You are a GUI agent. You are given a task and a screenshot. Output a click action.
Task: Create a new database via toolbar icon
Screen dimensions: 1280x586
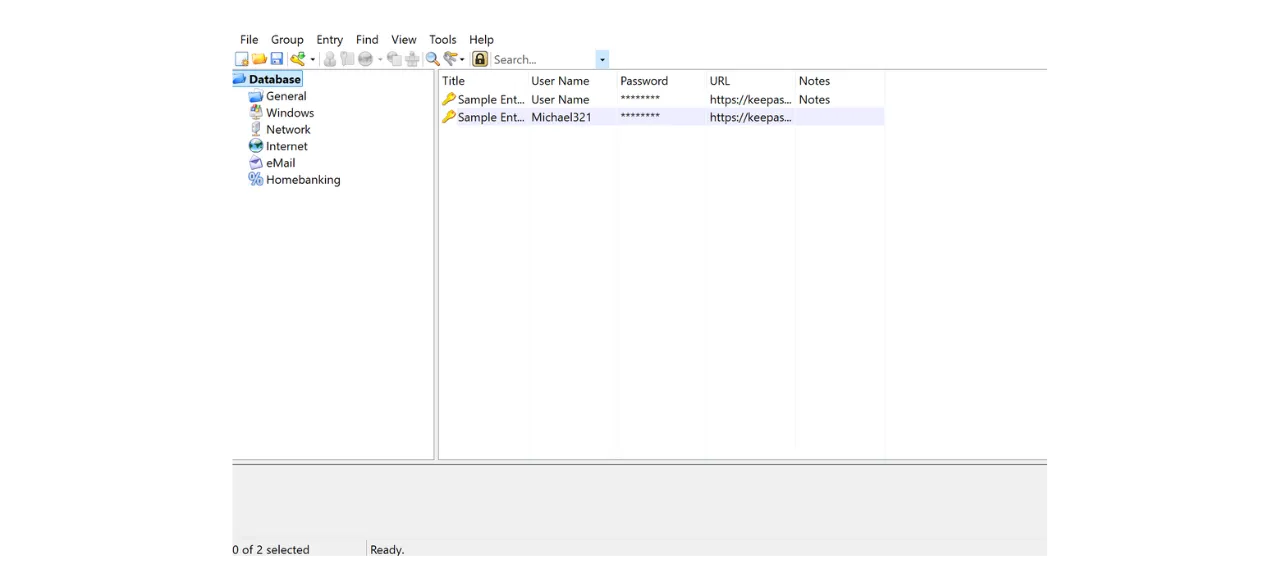pyautogui.click(x=241, y=59)
